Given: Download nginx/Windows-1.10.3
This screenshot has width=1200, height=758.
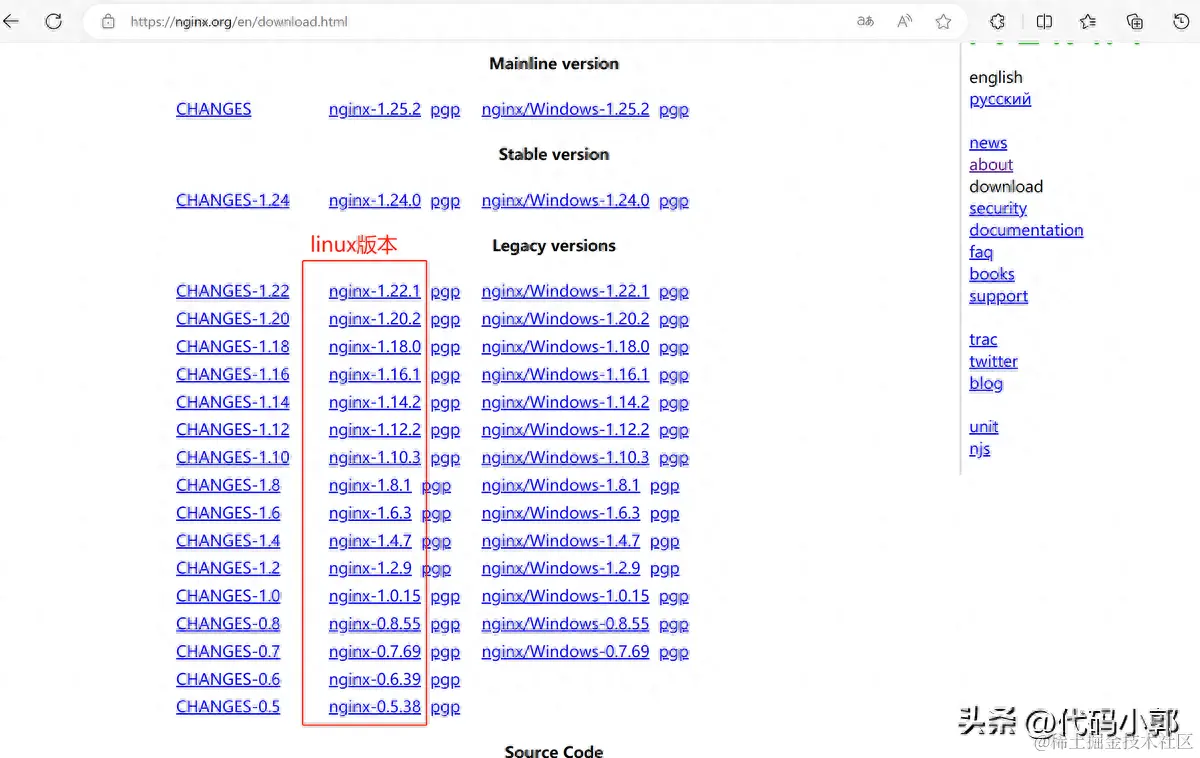Looking at the screenshot, I should 565,457.
